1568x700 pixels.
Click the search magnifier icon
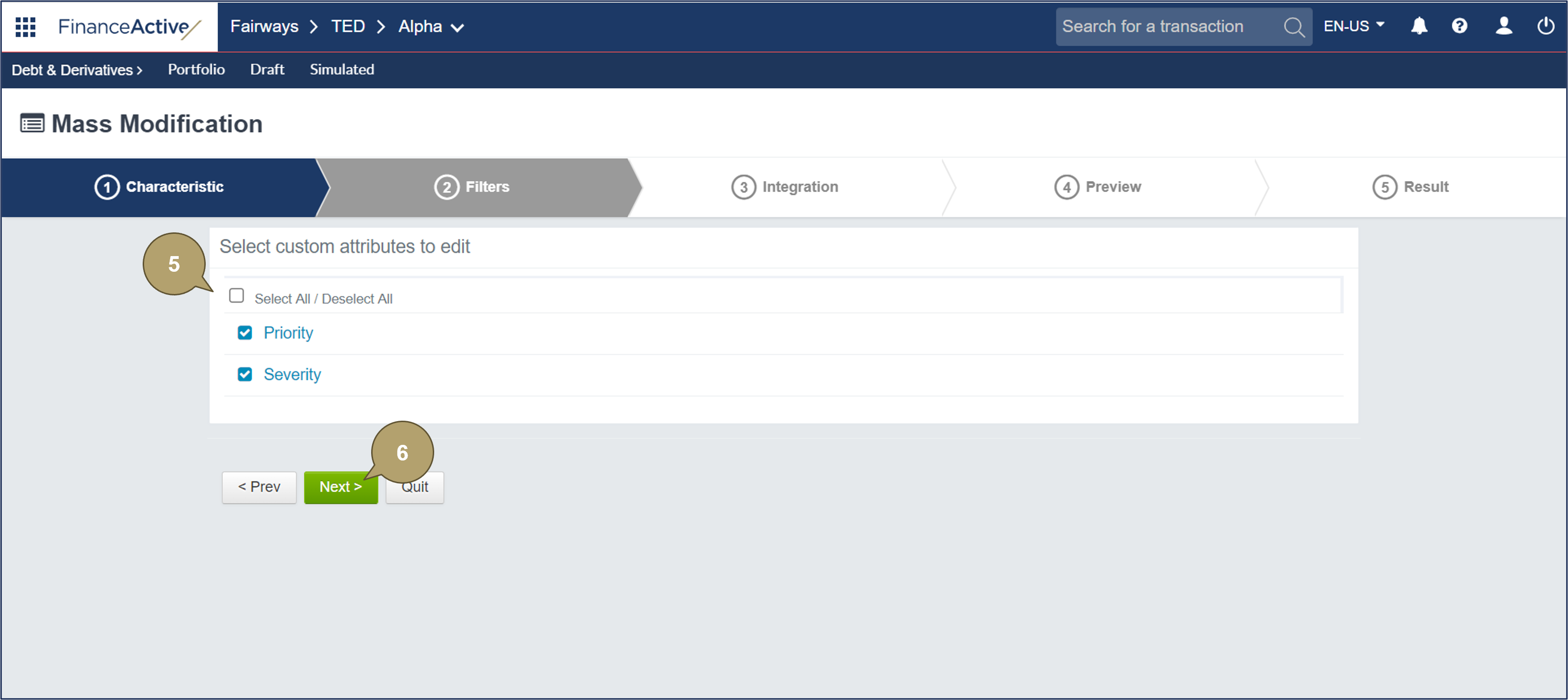point(1294,27)
